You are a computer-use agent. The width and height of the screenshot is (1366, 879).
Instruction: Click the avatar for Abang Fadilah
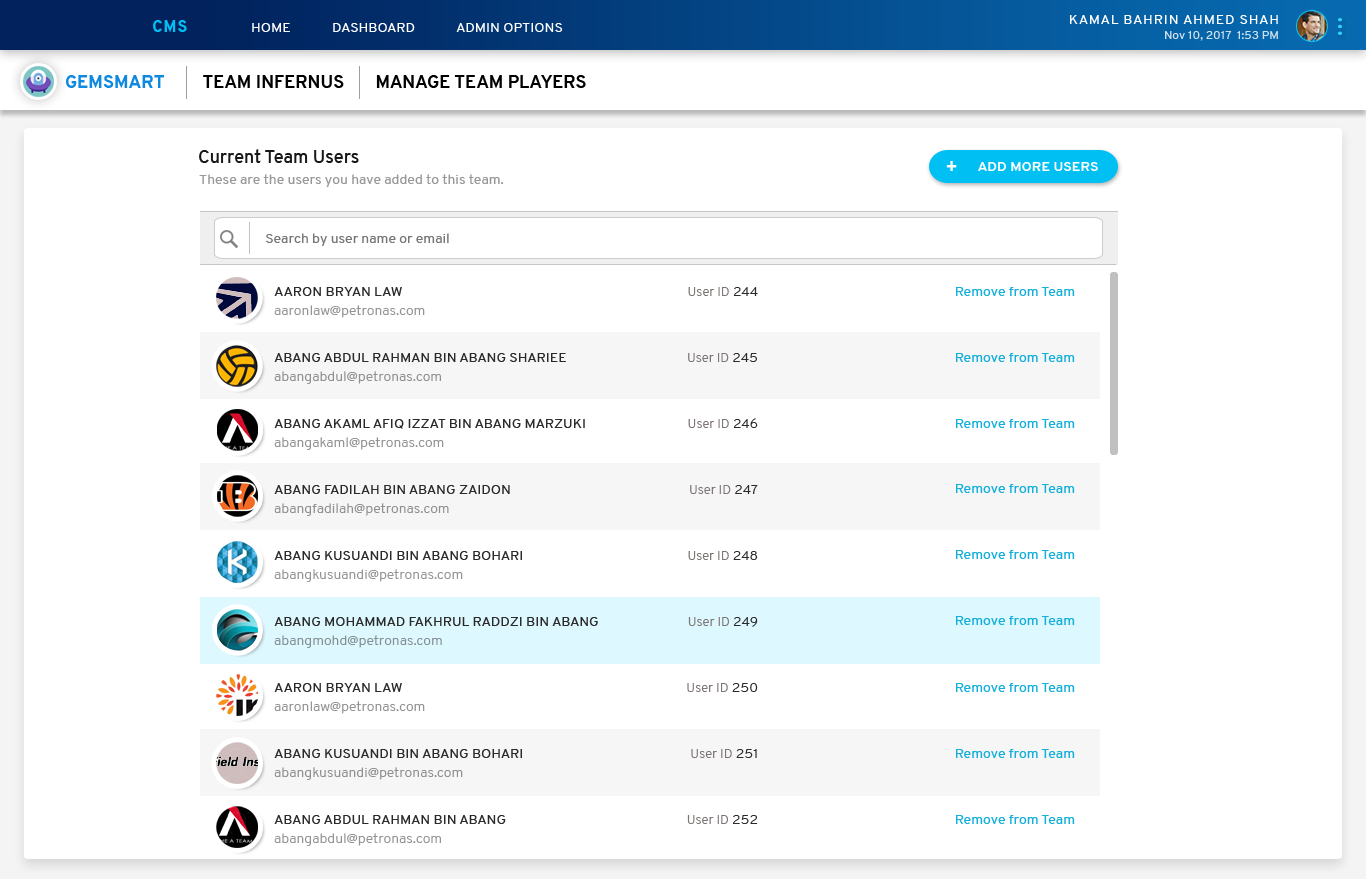tap(237, 498)
